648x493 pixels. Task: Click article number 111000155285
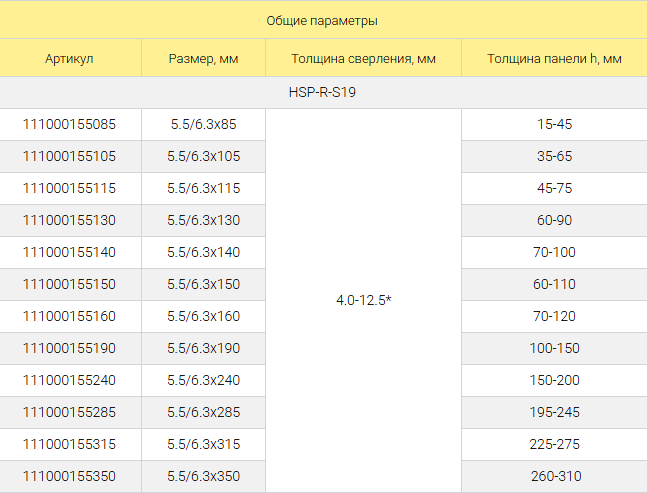[x=69, y=412]
